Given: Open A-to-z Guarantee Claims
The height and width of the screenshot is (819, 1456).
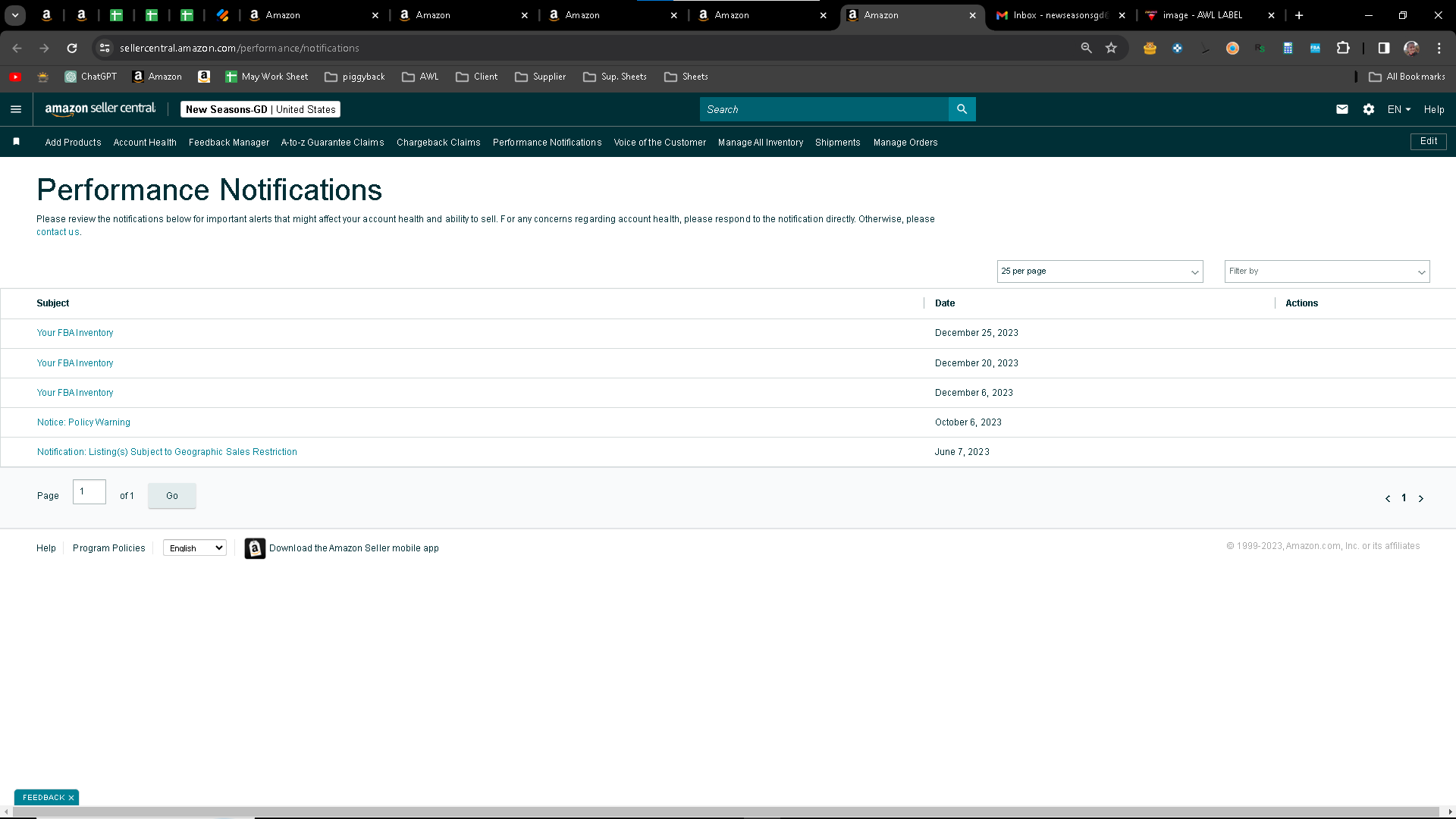Looking at the screenshot, I should pos(332,143).
